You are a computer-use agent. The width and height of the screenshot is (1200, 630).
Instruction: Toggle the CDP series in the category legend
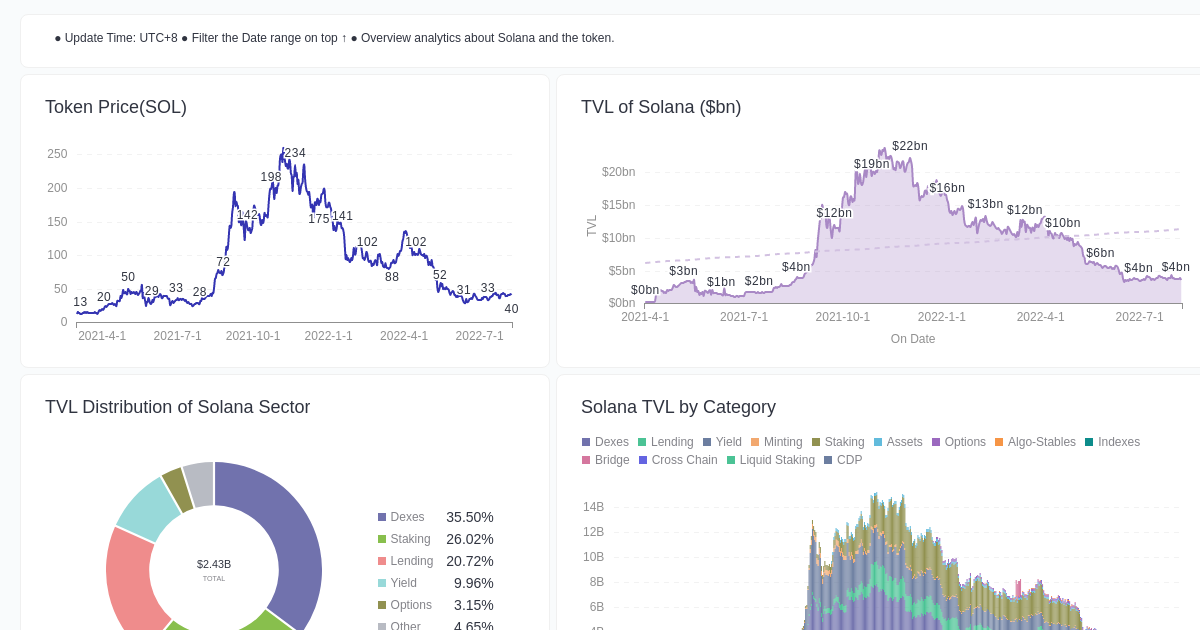click(824, 460)
